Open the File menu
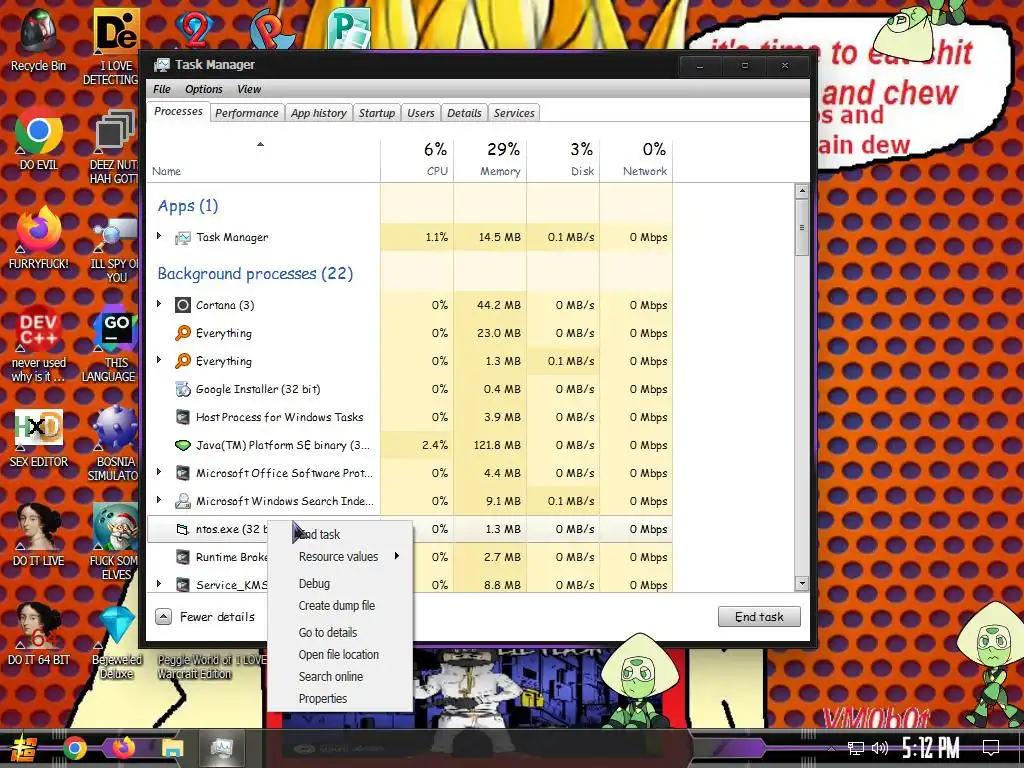 pyautogui.click(x=161, y=89)
